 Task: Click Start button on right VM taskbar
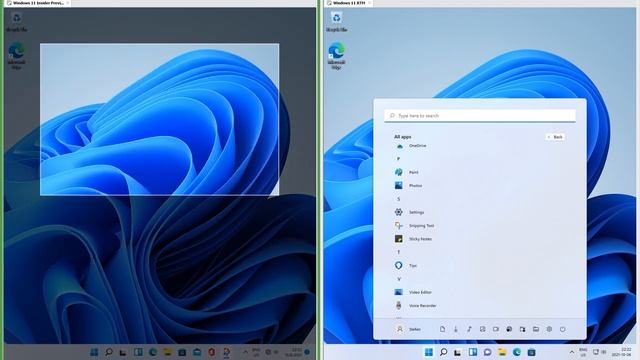429,352
